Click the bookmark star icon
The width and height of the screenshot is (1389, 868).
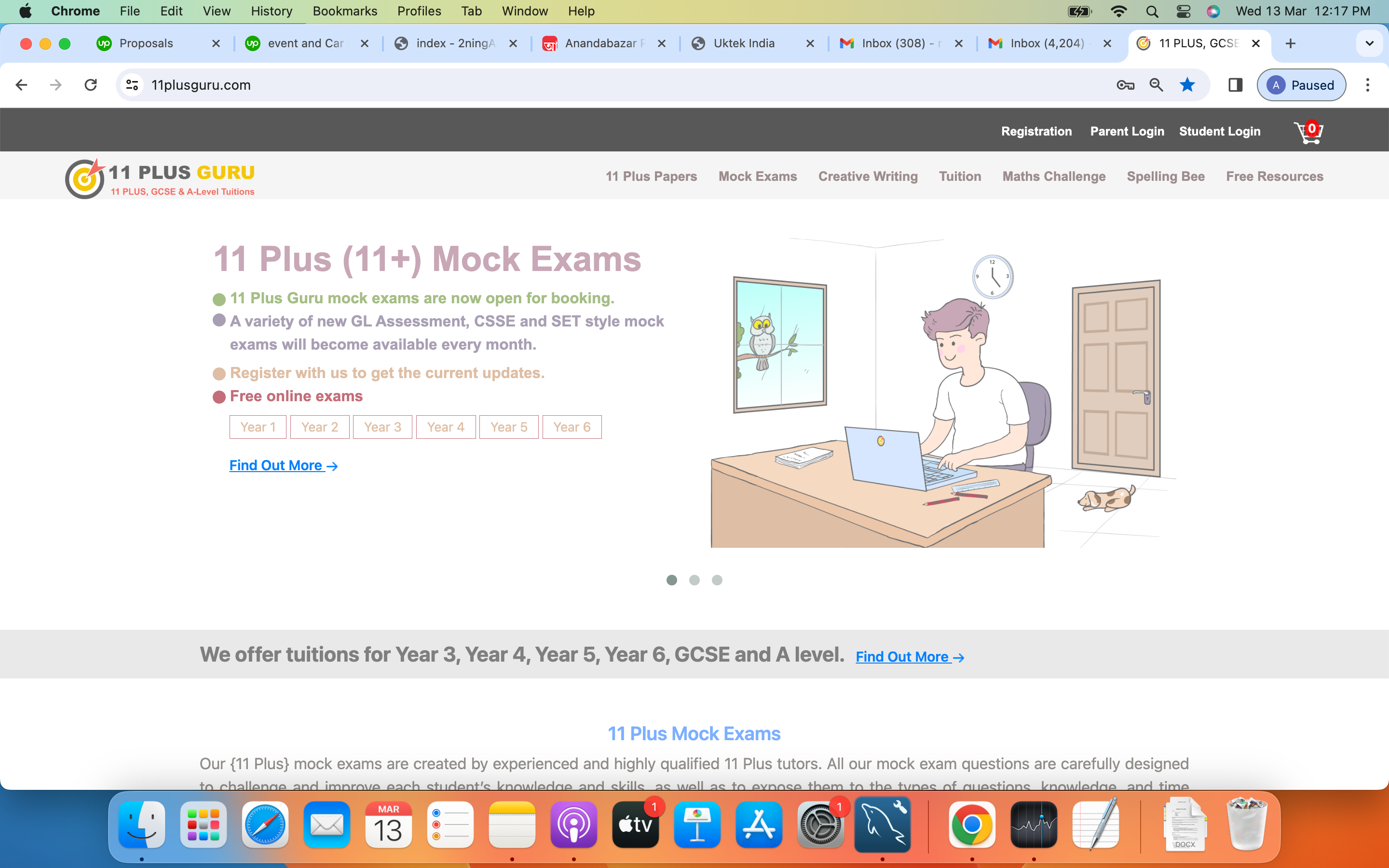pyautogui.click(x=1187, y=85)
